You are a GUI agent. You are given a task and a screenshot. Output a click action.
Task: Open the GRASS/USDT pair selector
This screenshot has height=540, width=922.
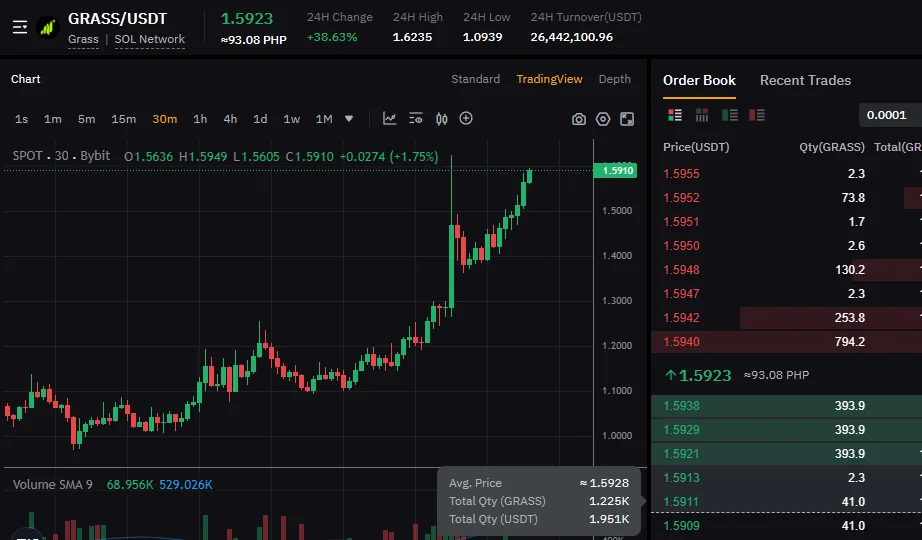click(118, 19)
